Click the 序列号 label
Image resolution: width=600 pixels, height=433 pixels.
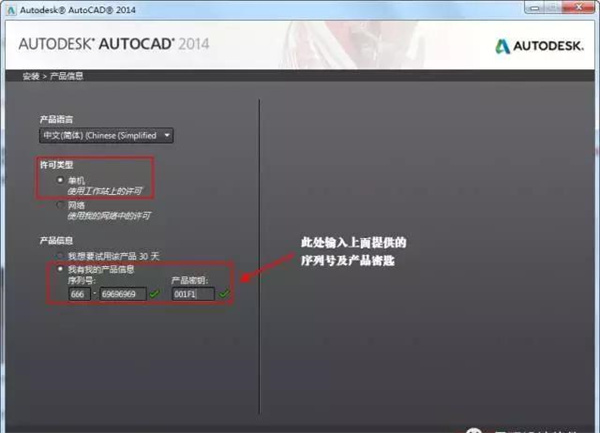coord(82,281)
